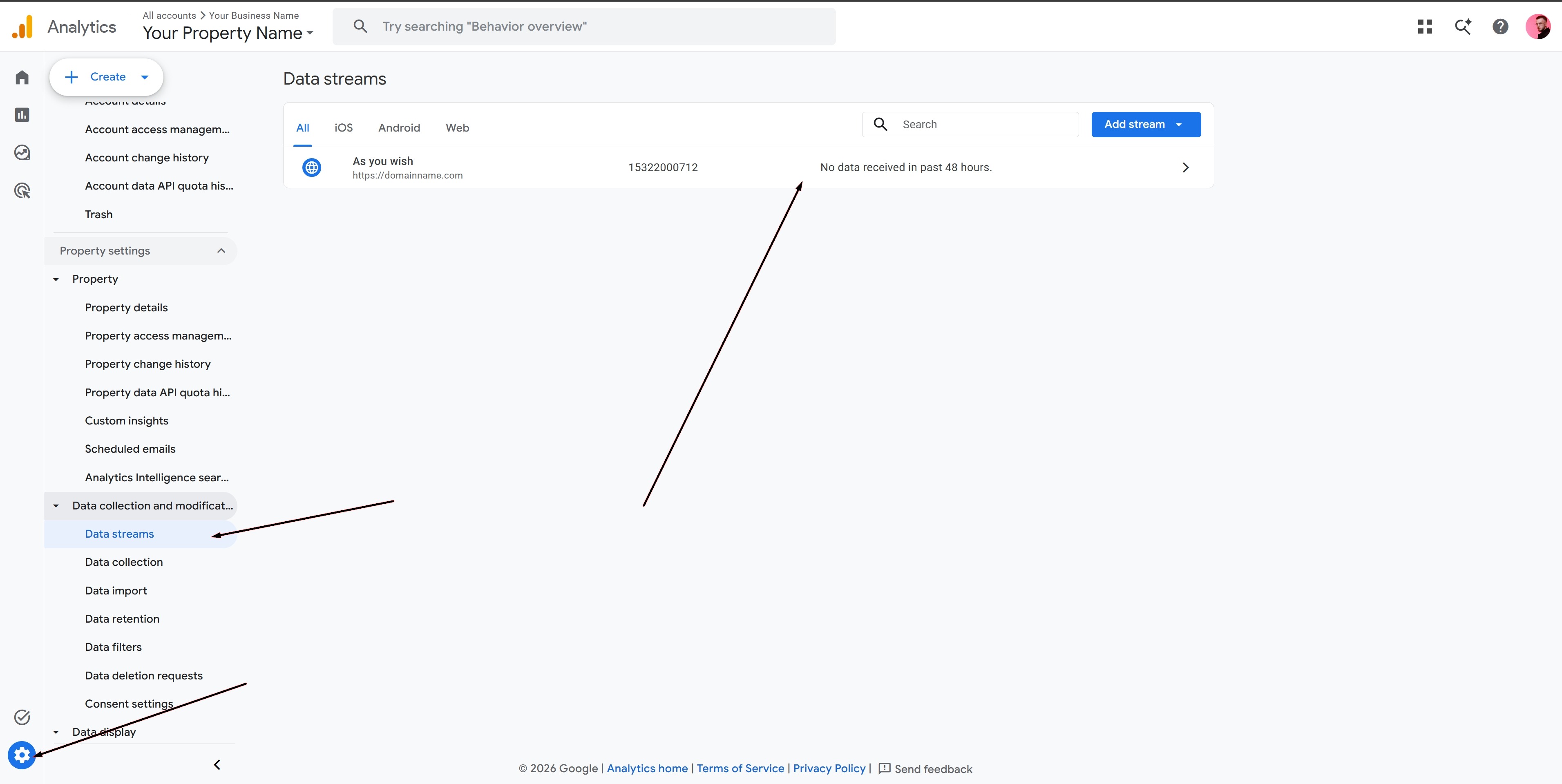Open the Help question mark icon
Screen dimensions: 1562x784
click(1500, 27)
